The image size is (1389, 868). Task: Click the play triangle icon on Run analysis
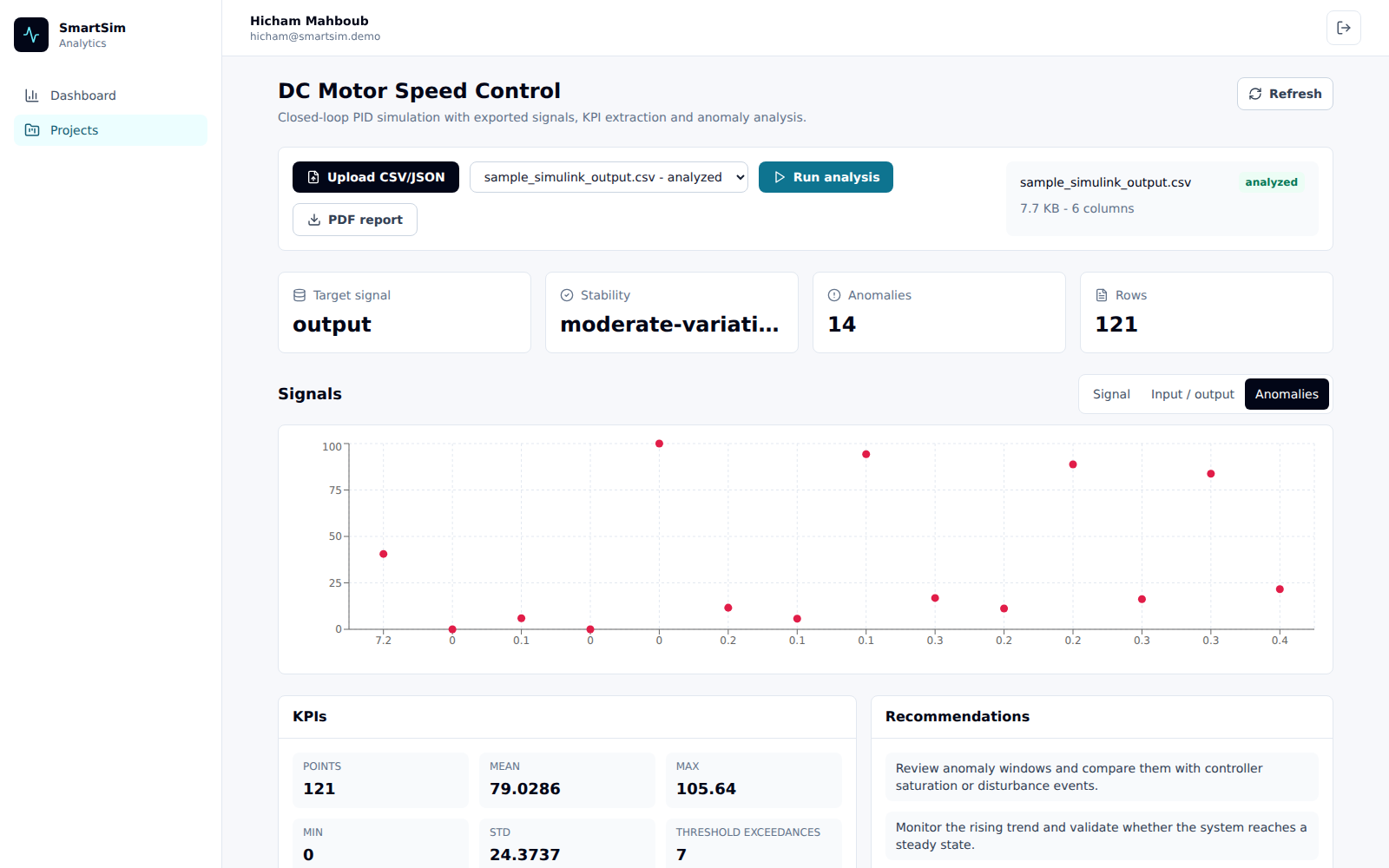tap(780, 177)
